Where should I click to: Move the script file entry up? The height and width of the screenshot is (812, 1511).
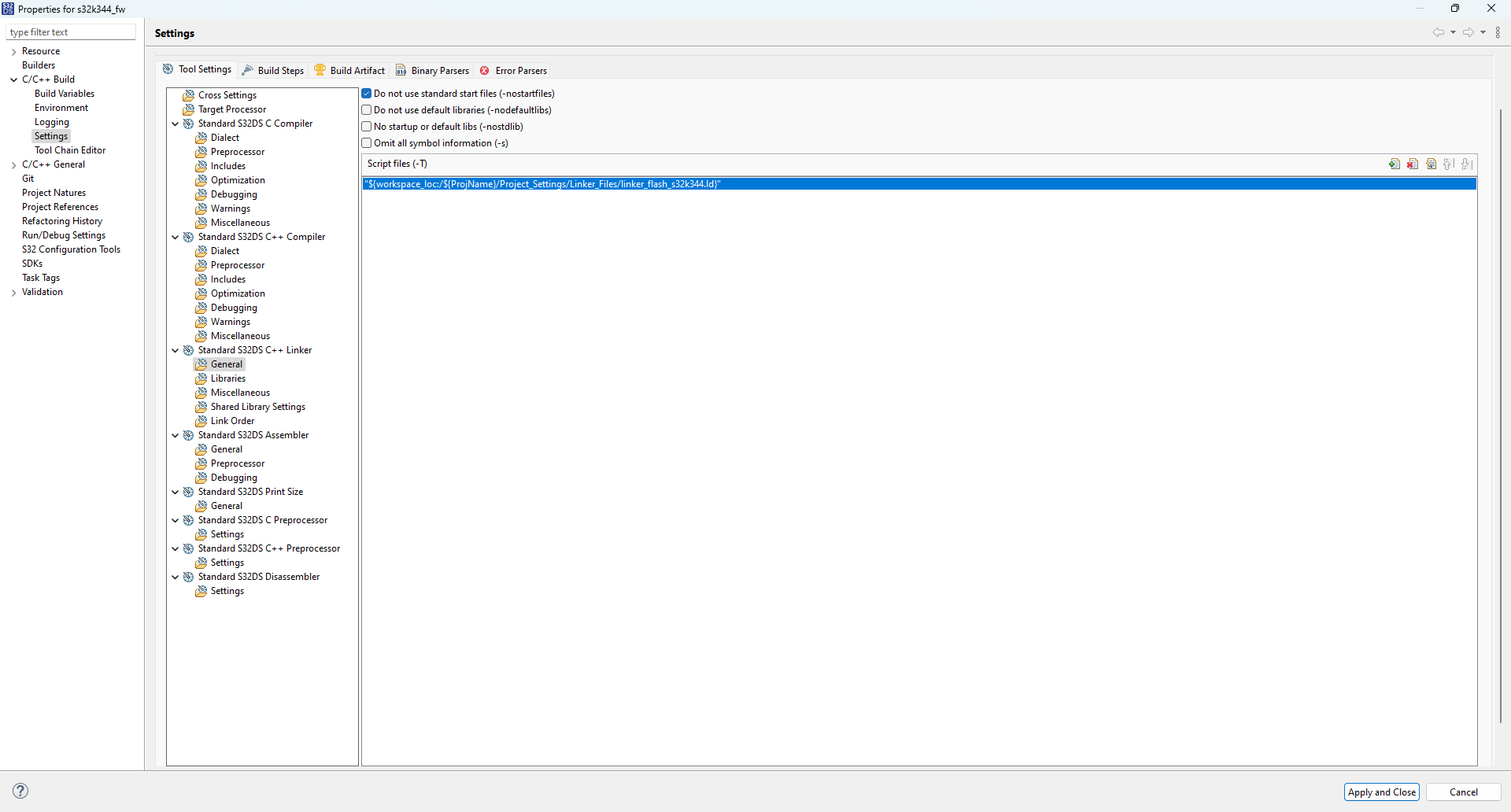pos(1449,164)
